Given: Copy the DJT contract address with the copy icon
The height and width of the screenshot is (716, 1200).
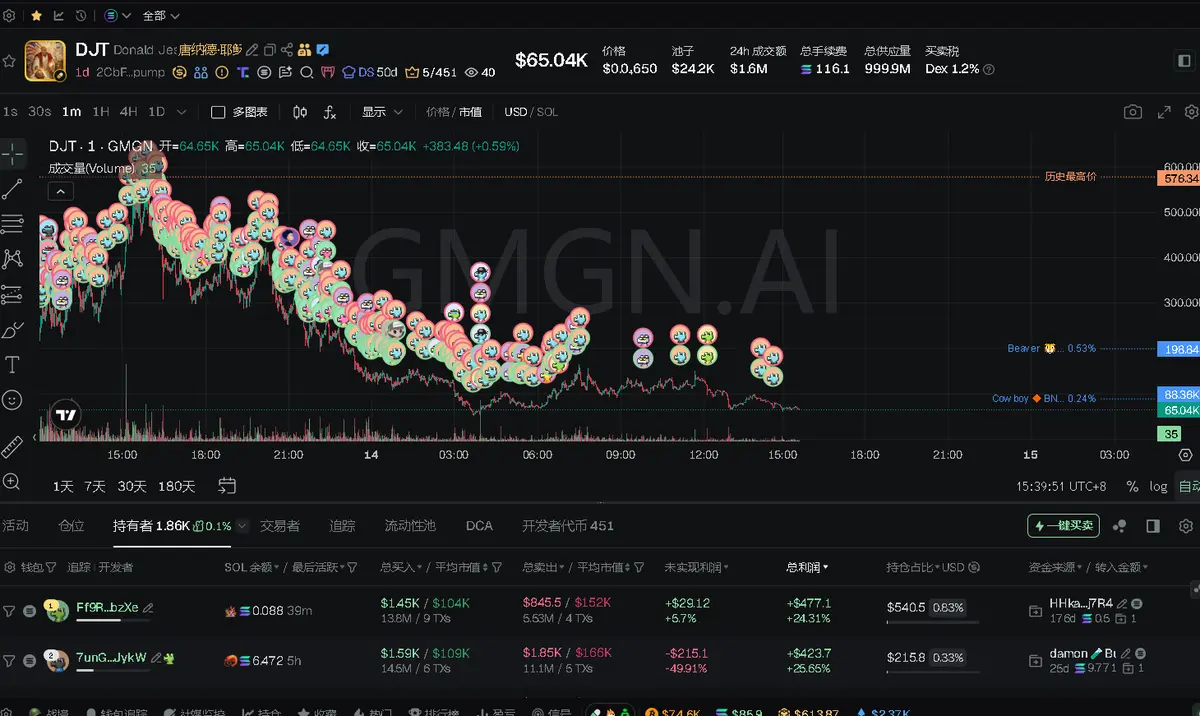Looking at the screenshot, I should click(270, 50).
